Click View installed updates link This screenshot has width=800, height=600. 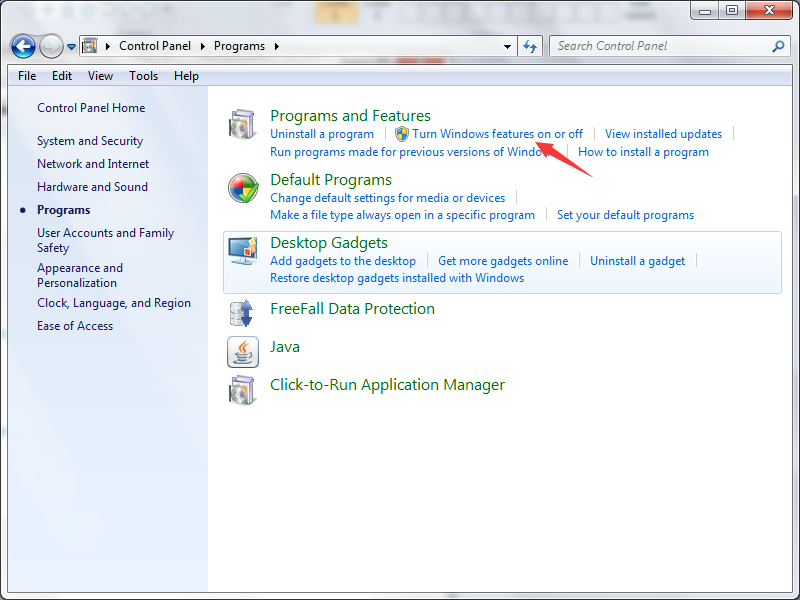point(663,134)
